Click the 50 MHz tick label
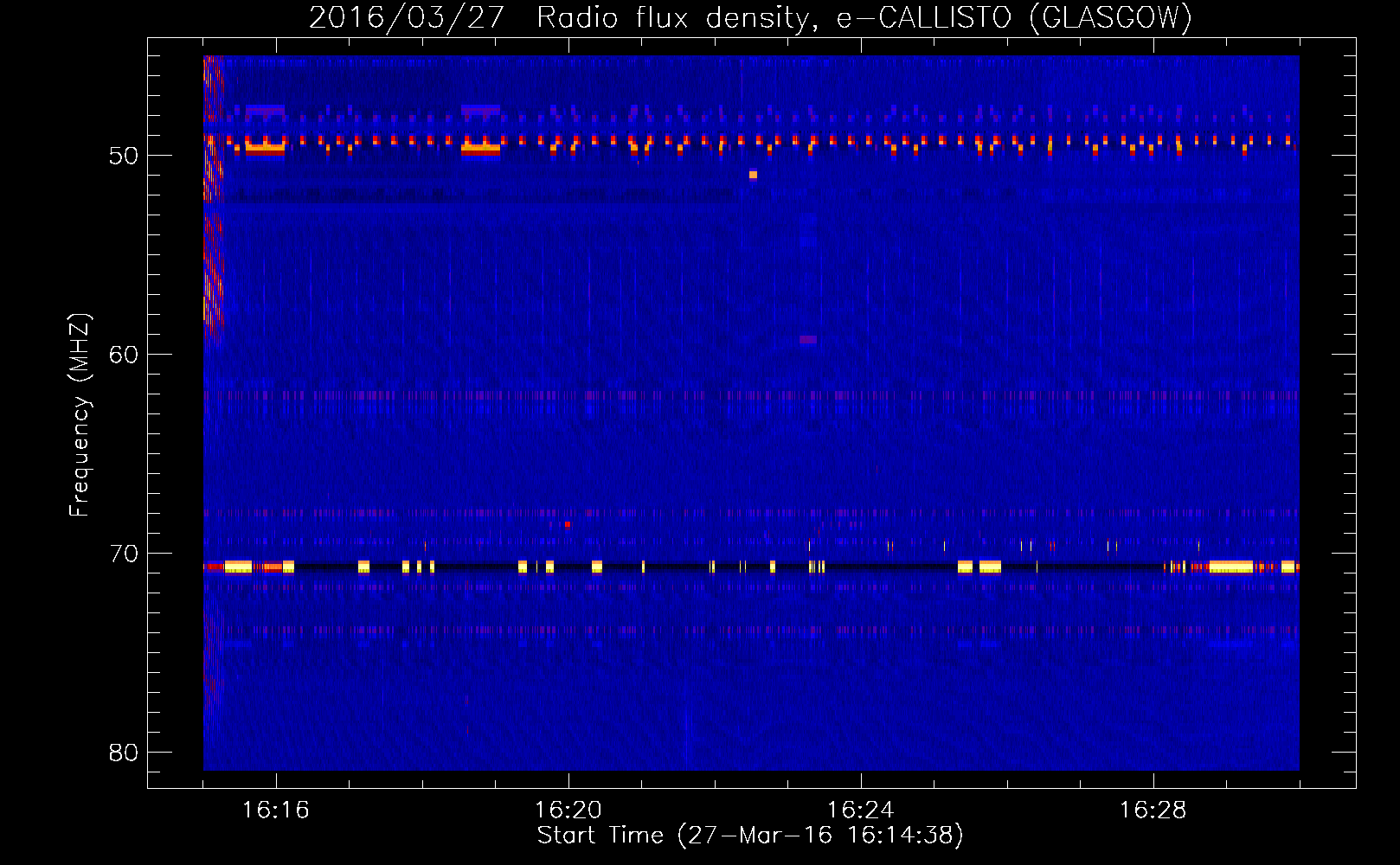This screenshot has width=1400, height=865. tap(124, 156)
